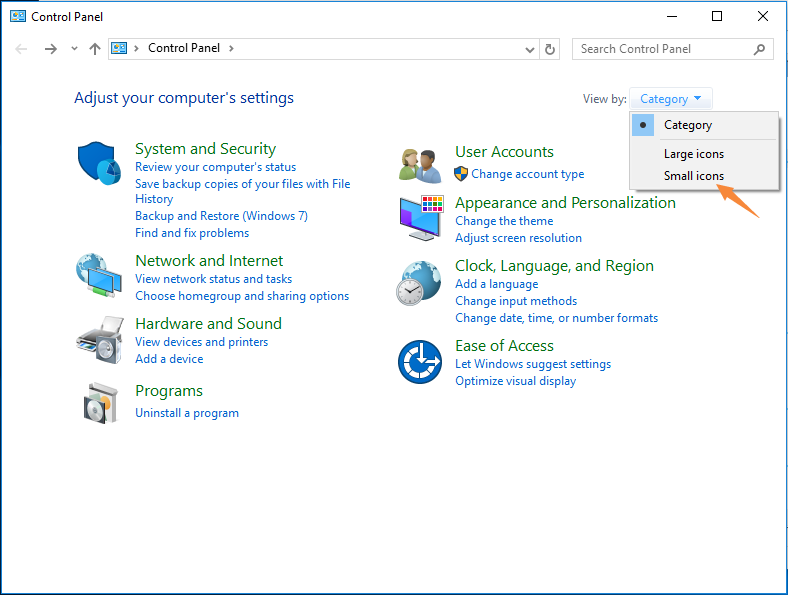
Task: Open Clock, Language, and Region heading
Action: [554, 266]
